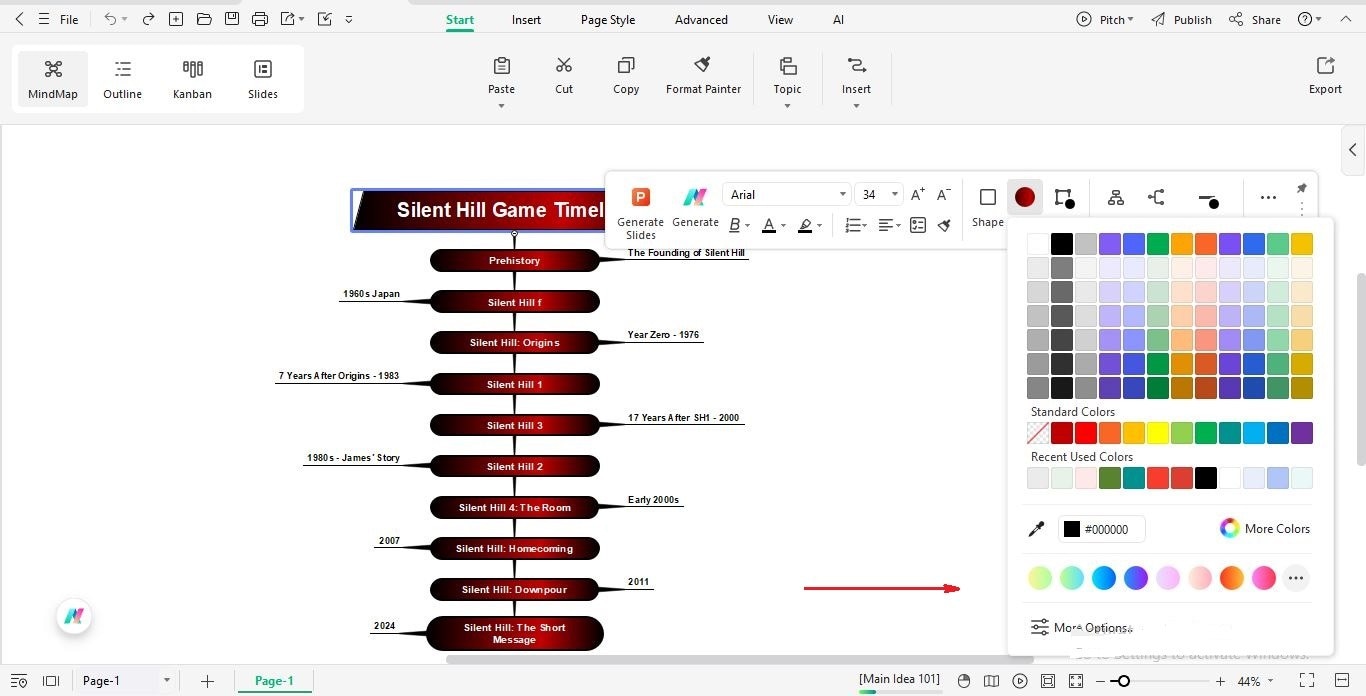
Task: Select the Silent Hill: Origins topic
Action: click(x=514, y=342)
